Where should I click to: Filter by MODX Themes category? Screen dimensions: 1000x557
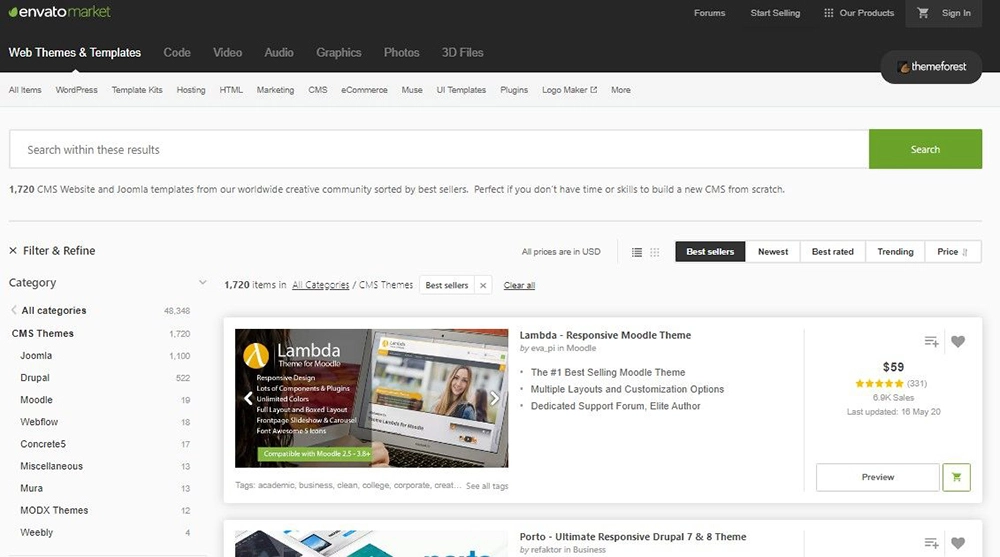(x=54, y=510)
